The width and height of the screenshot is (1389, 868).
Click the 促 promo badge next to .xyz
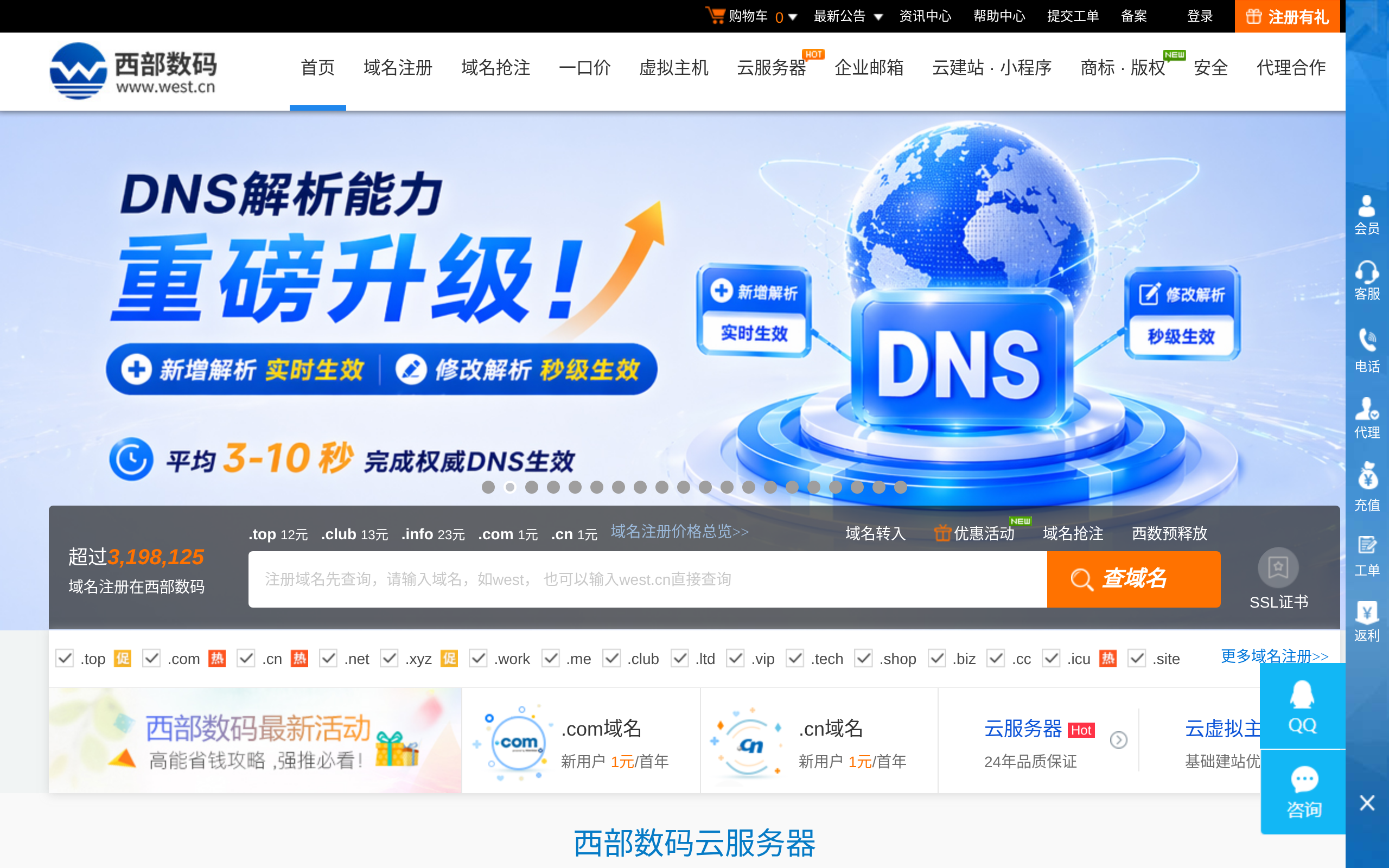pos(449,659)
